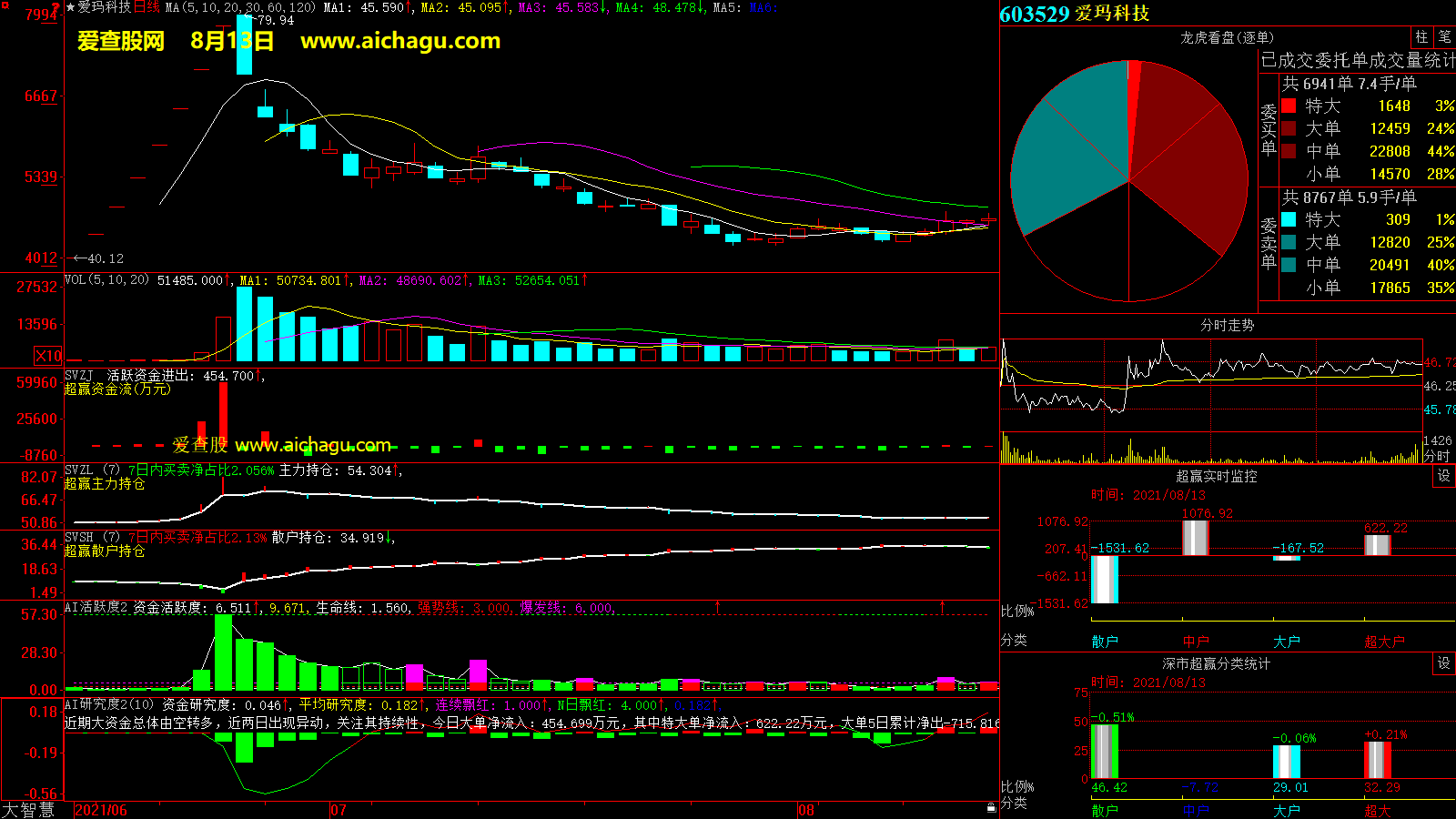Click the bright red 特大 buy order swatch
The width and height of the screenshot is (1456, 819).
point(1289,106)
